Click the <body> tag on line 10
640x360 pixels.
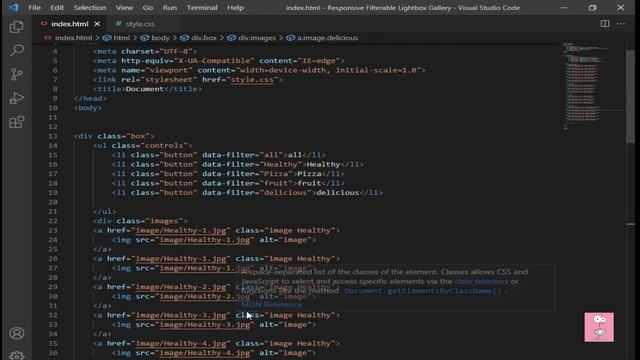pos(88,108)
